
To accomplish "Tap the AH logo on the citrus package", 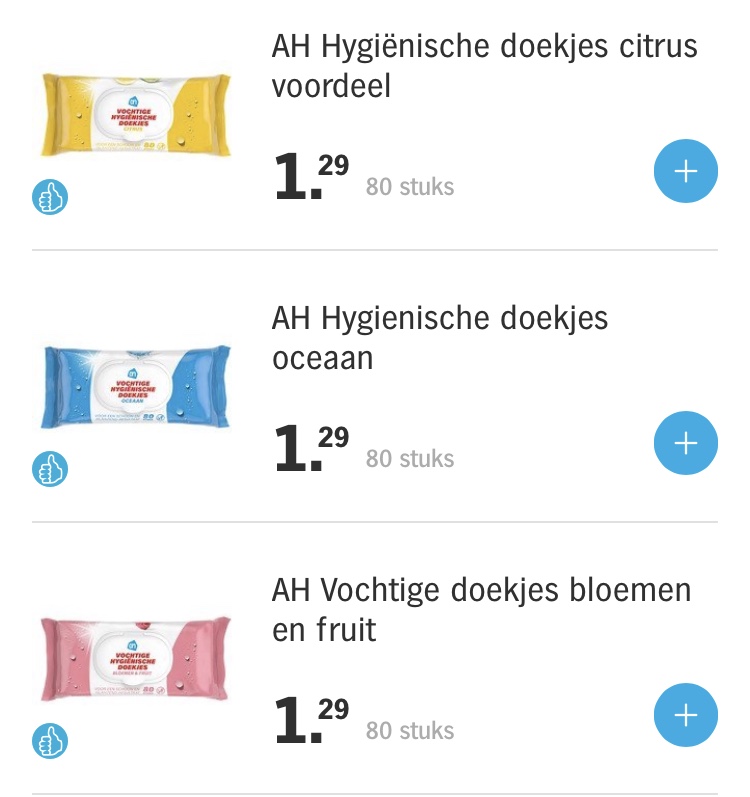I will pos(133,102).
